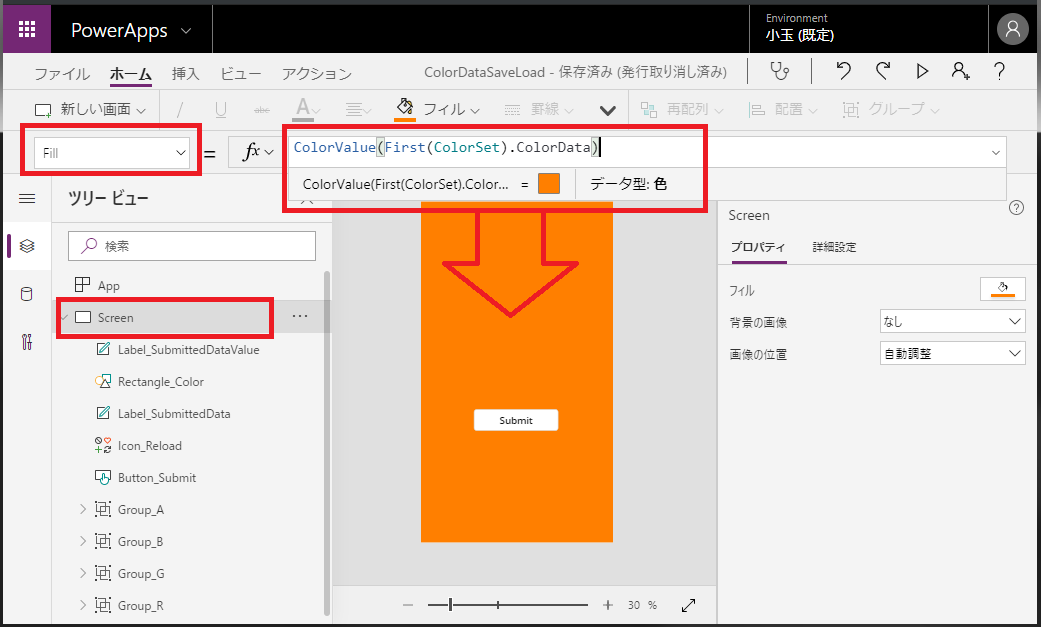
Task: Open the 新しい画面 dropdown
Action: tap(90, 110)
